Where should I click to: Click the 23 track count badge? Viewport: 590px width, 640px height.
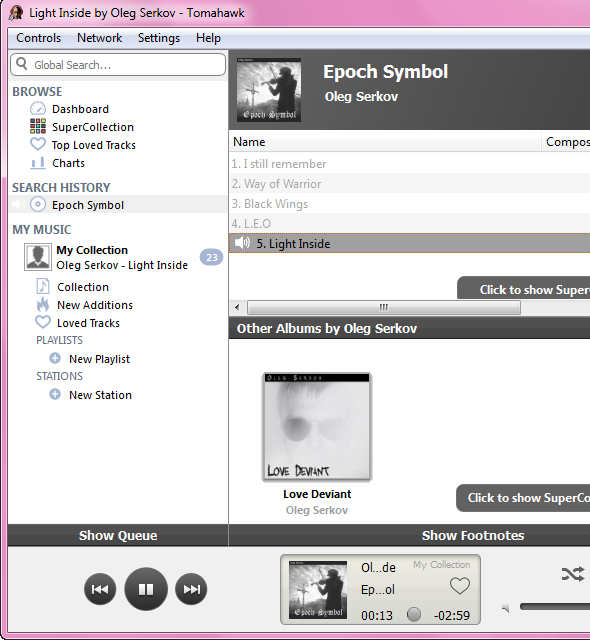point(211,257)
